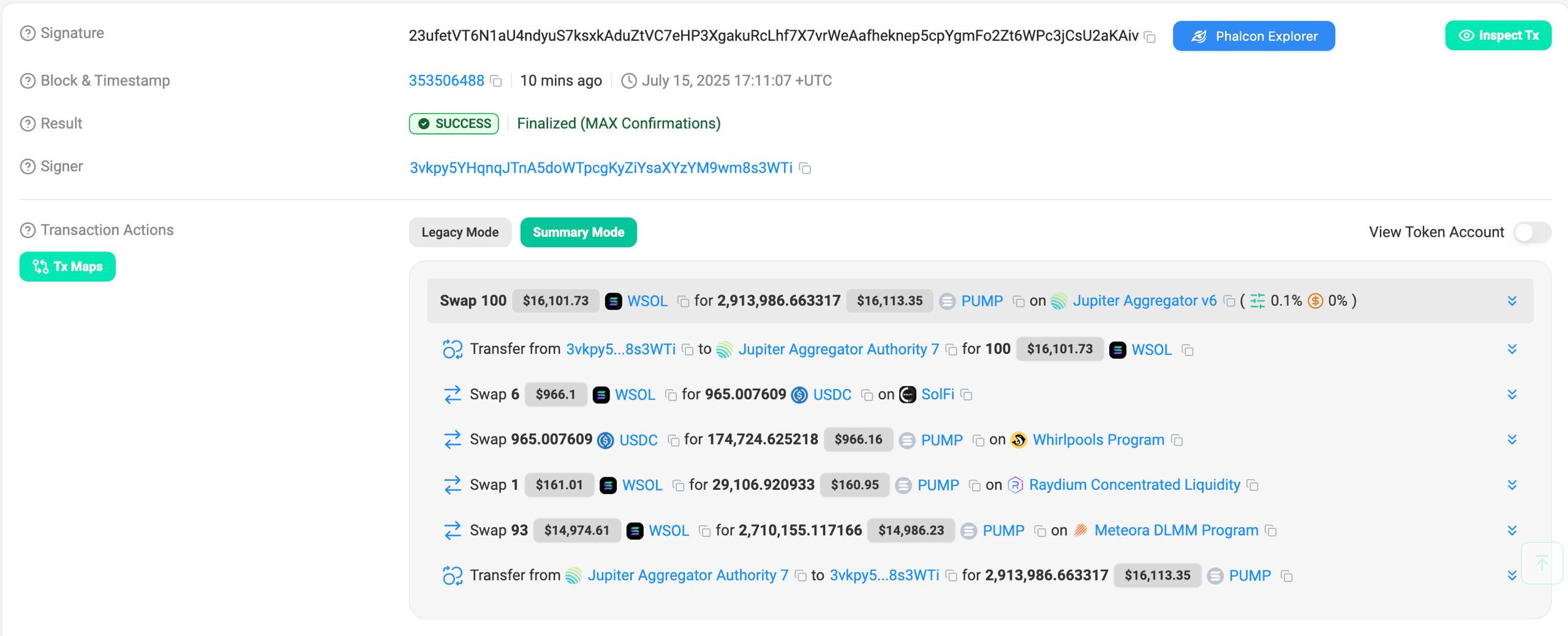Copy Jupiter Aggregator Authority 7 in first transfer

tap(951, 350)
